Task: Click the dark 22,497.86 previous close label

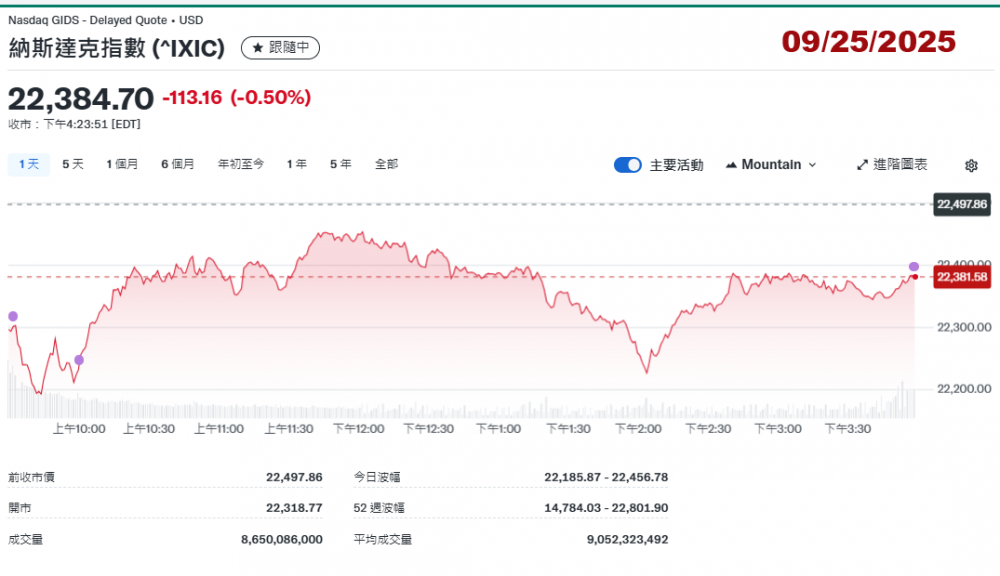Action: 961,204
